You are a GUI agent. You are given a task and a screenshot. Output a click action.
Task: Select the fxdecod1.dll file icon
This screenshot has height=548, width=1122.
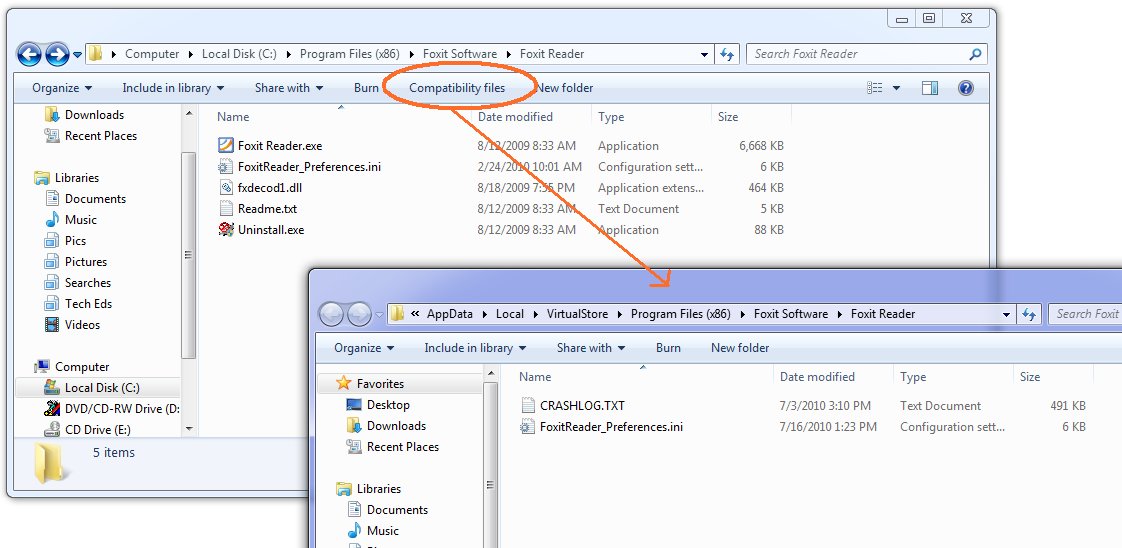[226, 187]
